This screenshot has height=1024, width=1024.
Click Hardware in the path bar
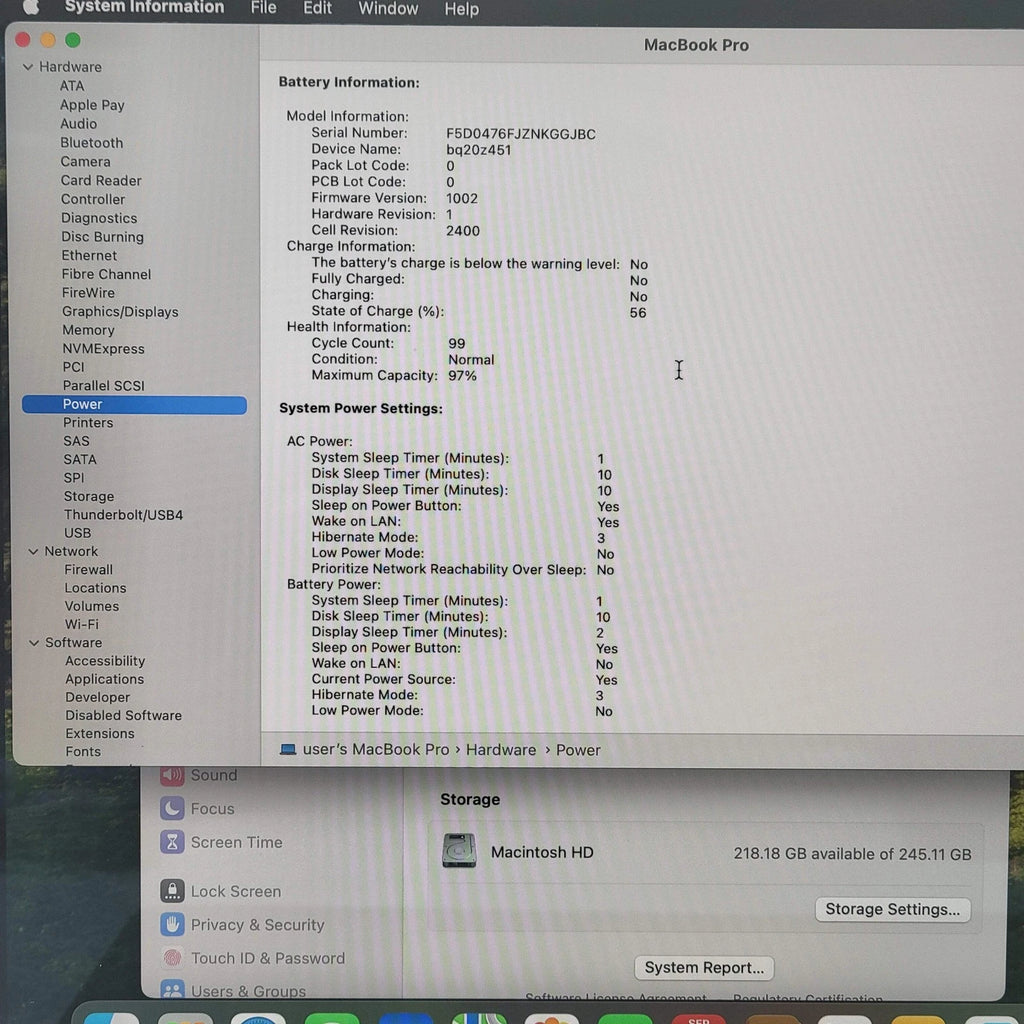tap(501, 750)
